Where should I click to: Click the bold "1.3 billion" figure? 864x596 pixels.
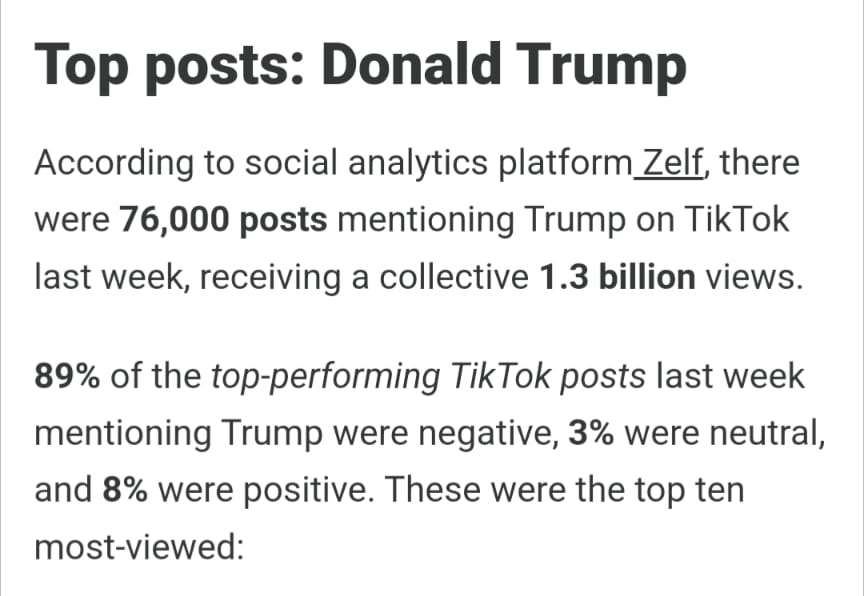617,276
